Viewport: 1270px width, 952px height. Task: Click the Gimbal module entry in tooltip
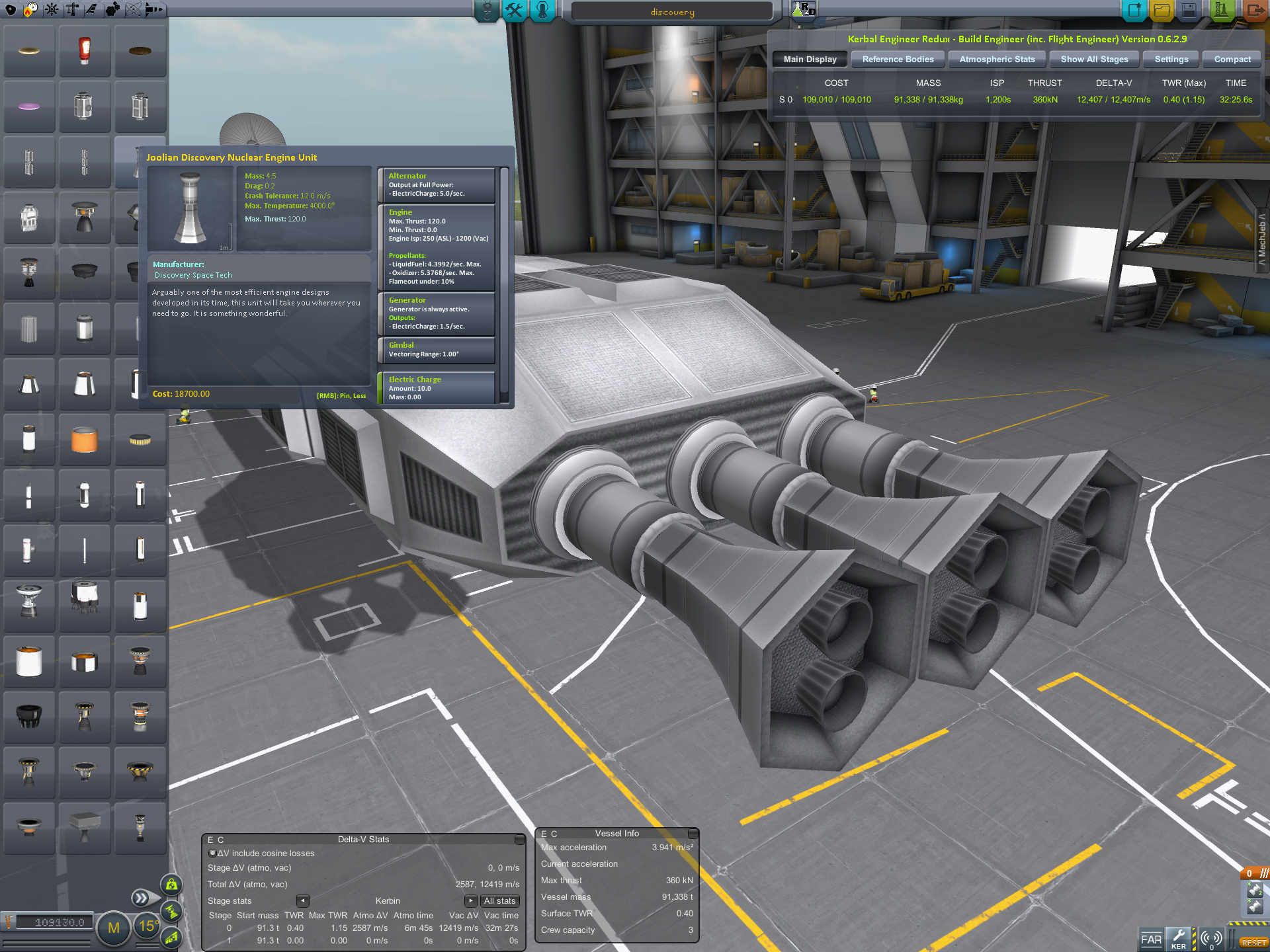coord(437,350)
